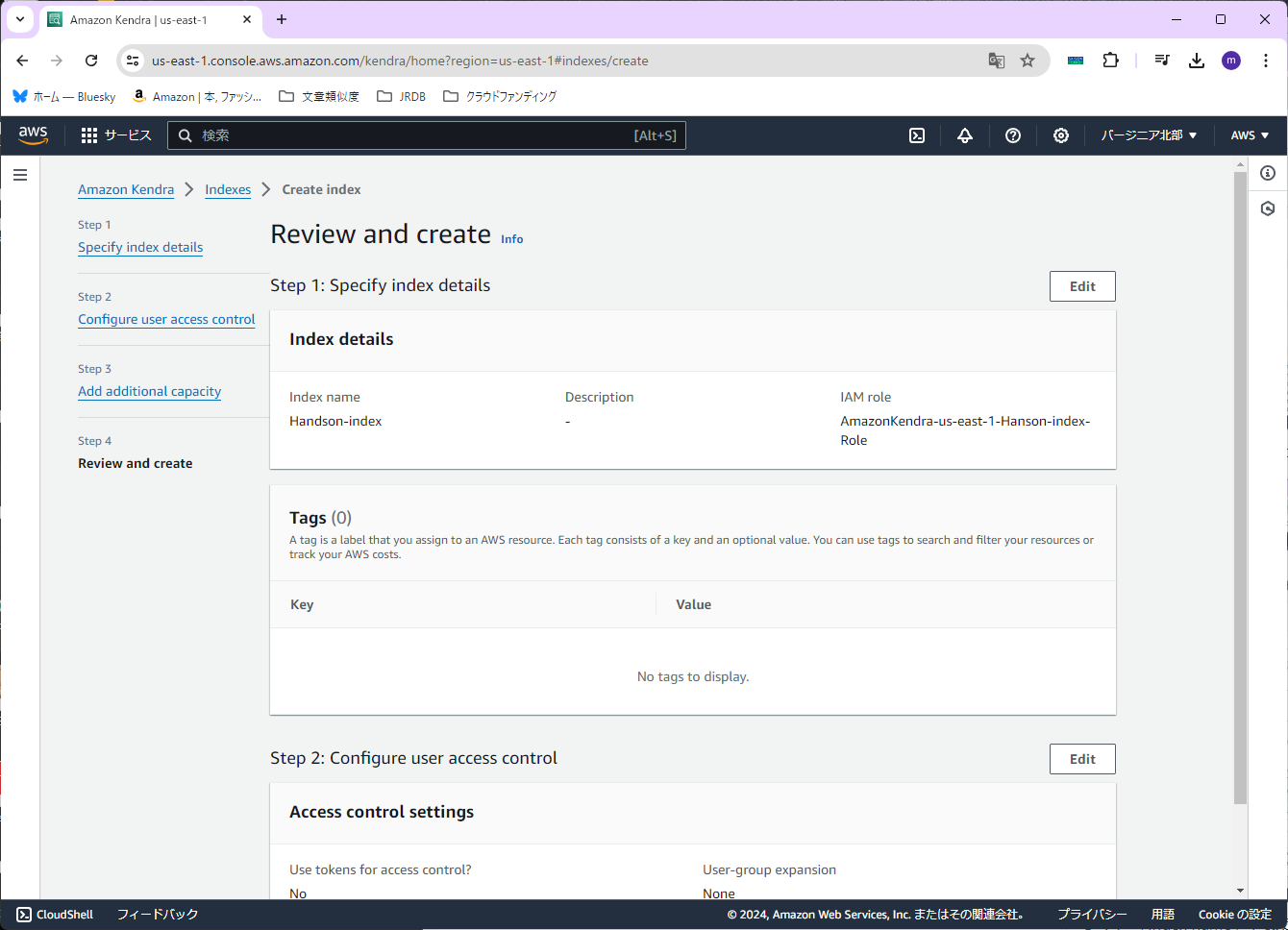Open the browser profile avatar
Viewport: 1288px width, 930px height.
click(1231, 61)
